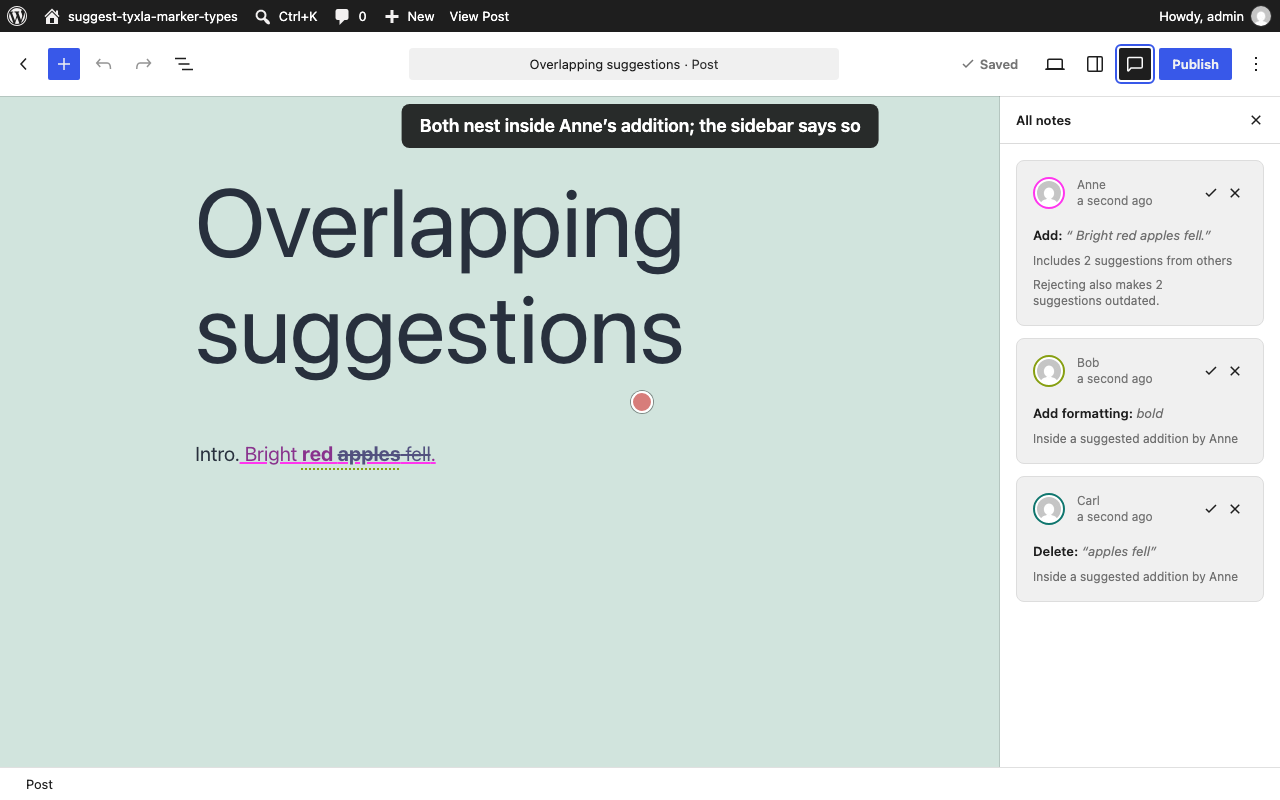Select the 'Add formatting: bold' note text

click(1098, 413)
